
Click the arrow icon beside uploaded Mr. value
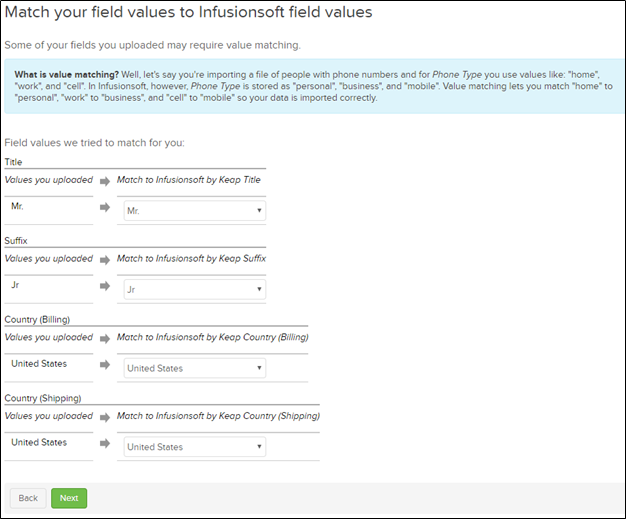tap(105, 207)
